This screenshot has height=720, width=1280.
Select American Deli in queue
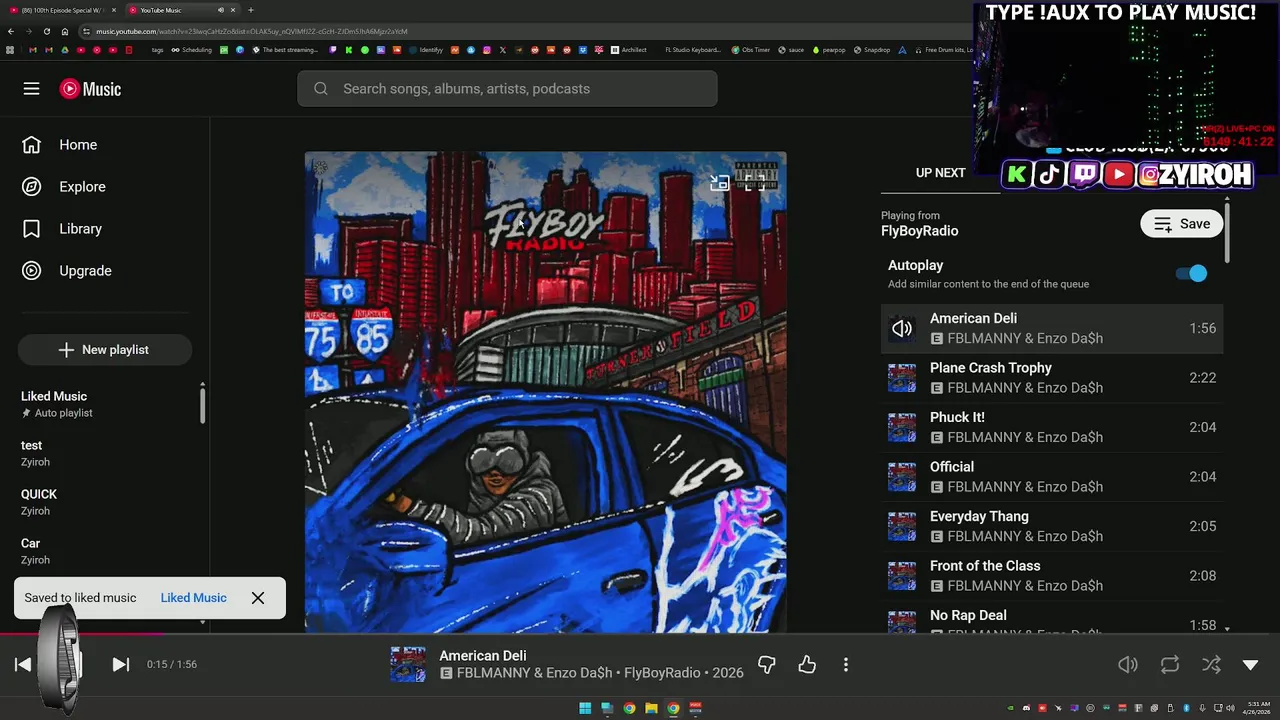[x=1052, y=328]
